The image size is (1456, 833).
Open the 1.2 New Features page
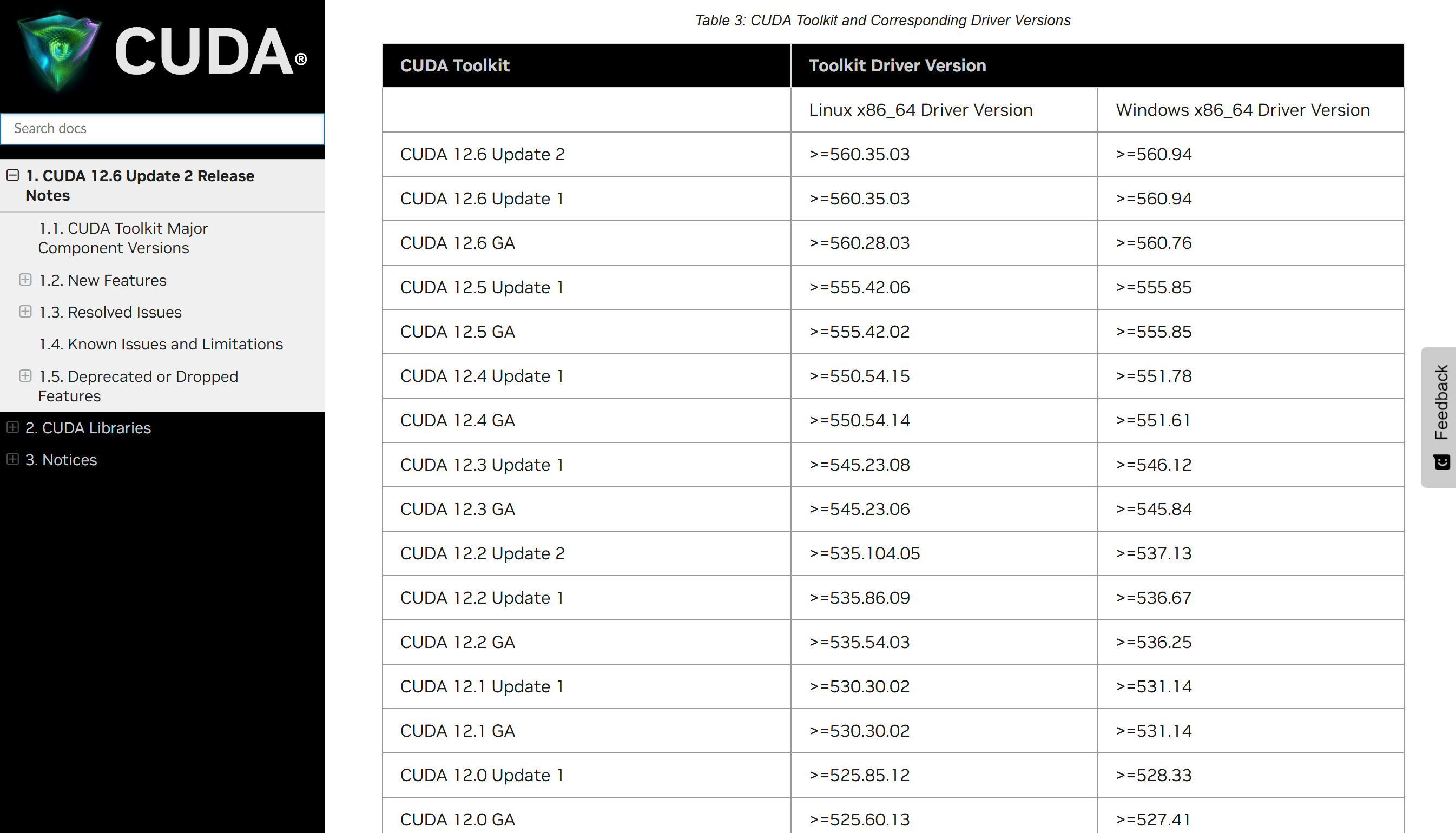pos(102,280)
